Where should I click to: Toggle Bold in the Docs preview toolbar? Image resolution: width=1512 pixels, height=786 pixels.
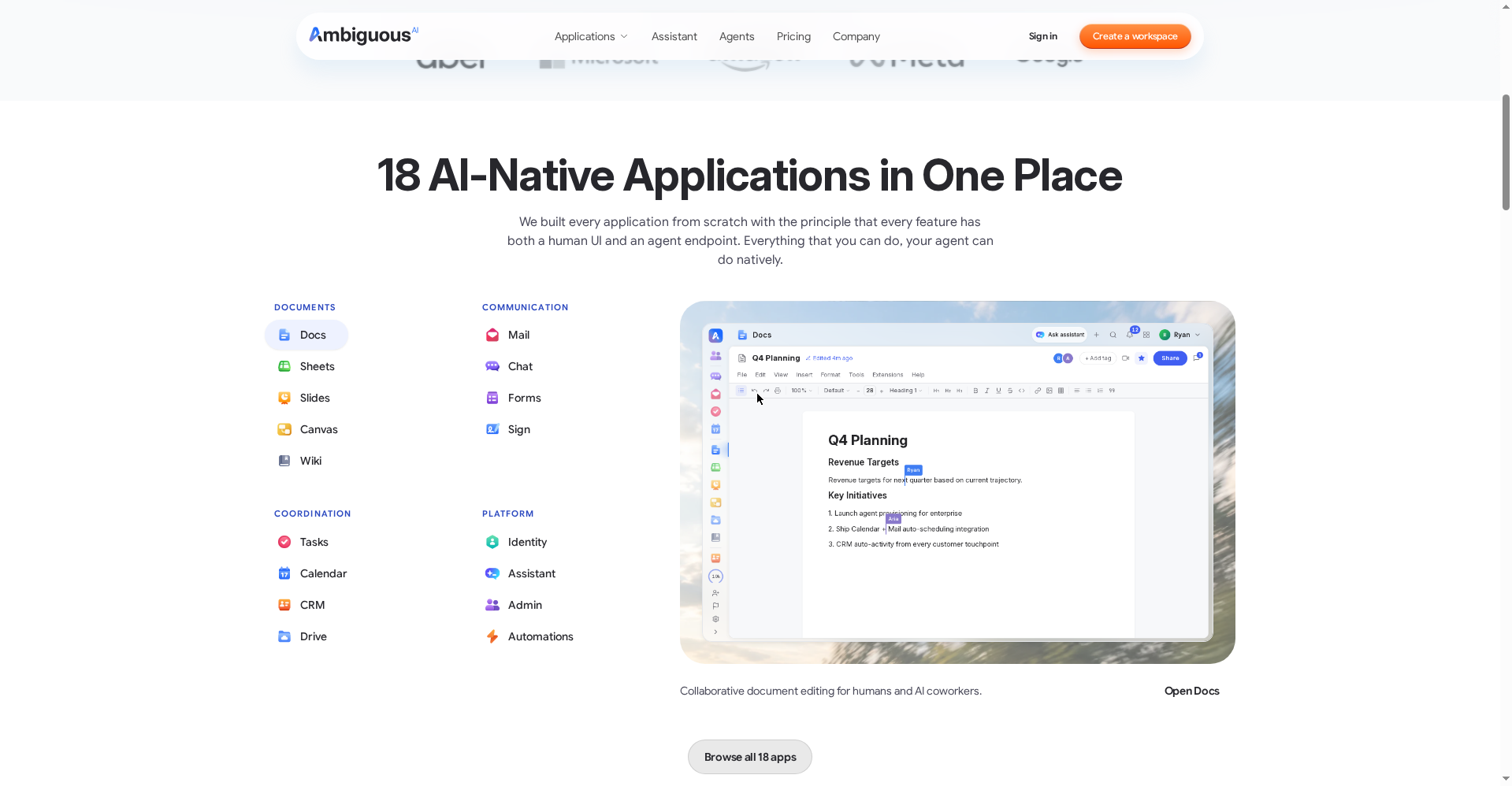click(975, 391)
